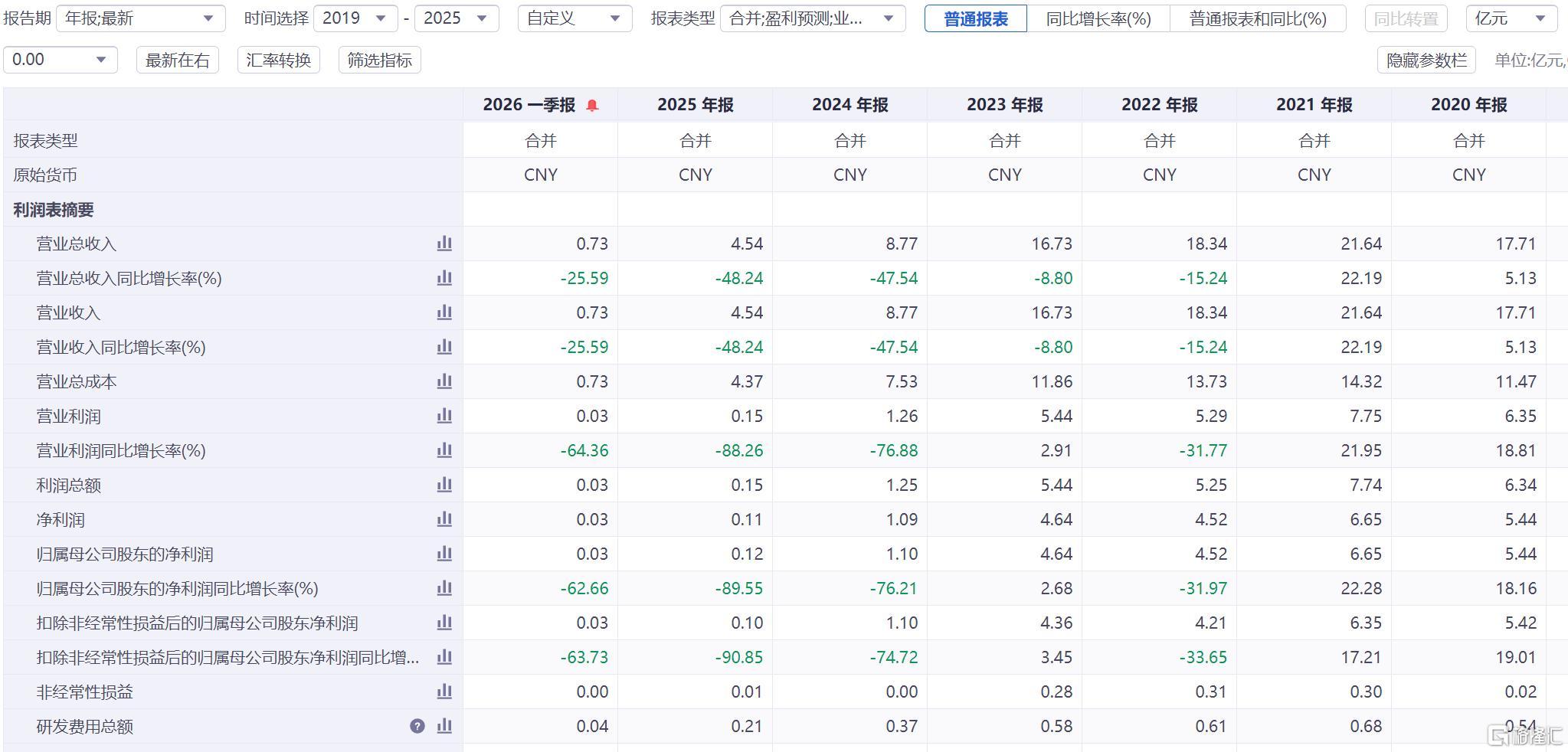Click 隐藏参数栏 to hide parameters
1568x752 pixels.
pyautogui.click(x=1426, y=60)
